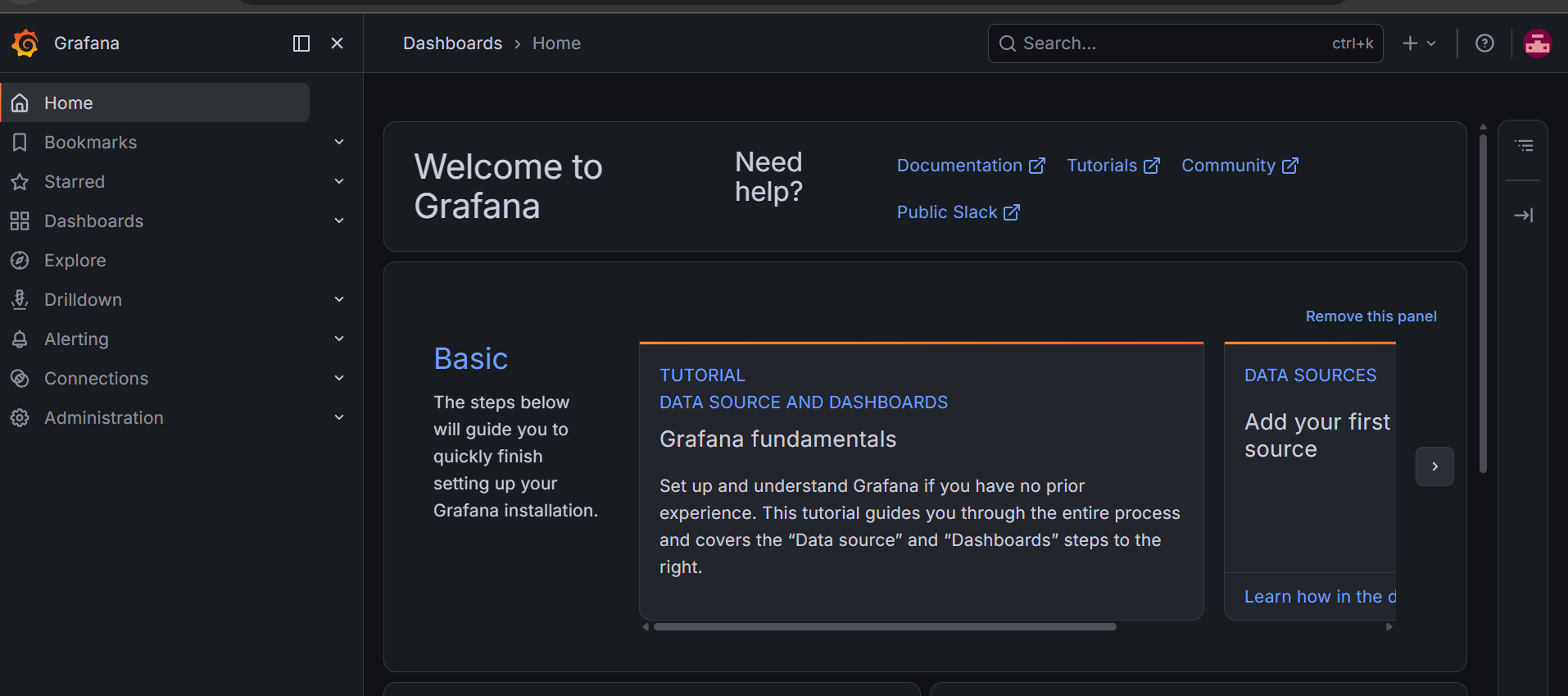Open the plus New dropdown
Viewport: 1568px width, 696px height.
[1419, 43]
